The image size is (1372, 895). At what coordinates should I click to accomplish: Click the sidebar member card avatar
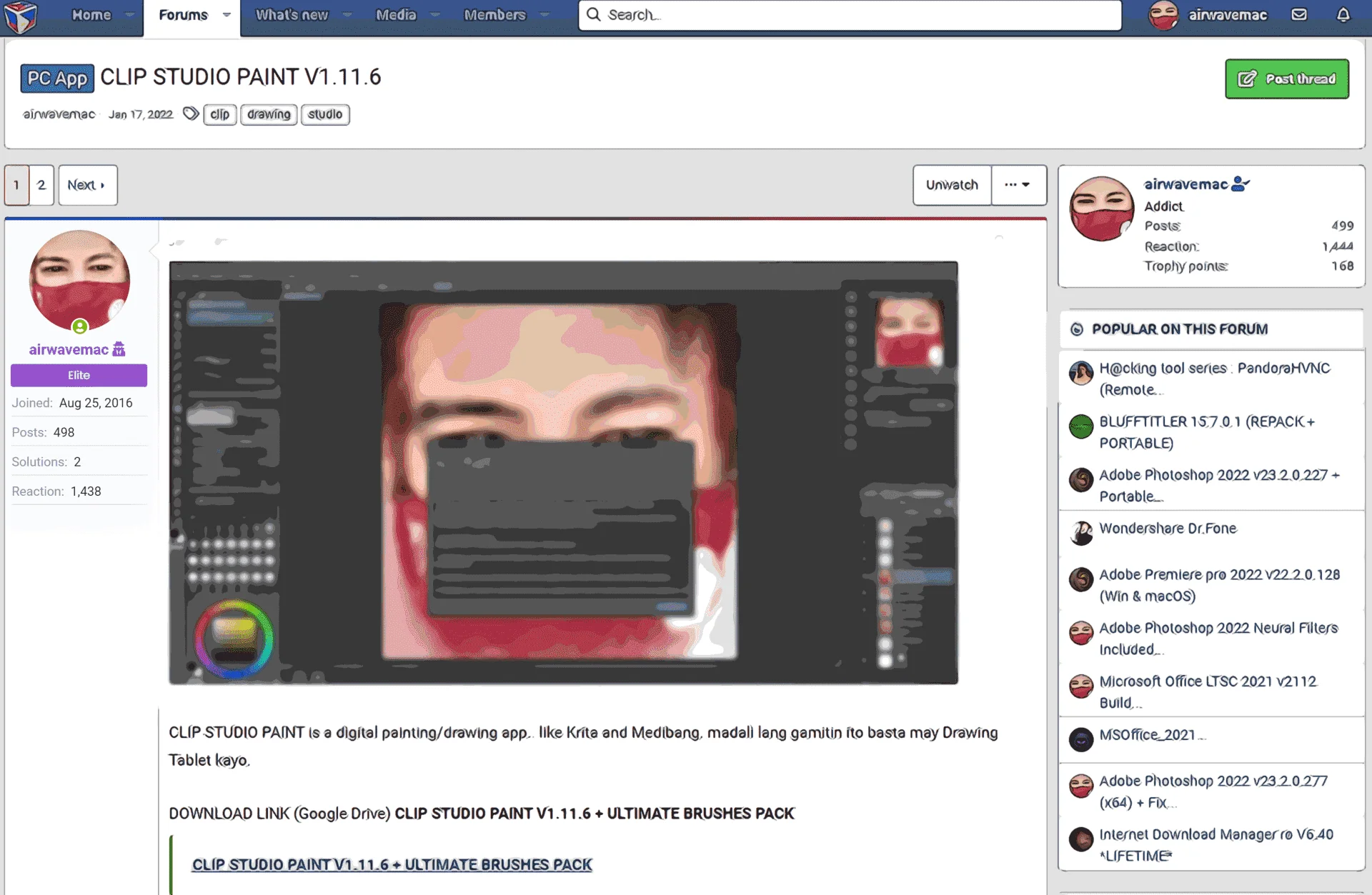1101,209
